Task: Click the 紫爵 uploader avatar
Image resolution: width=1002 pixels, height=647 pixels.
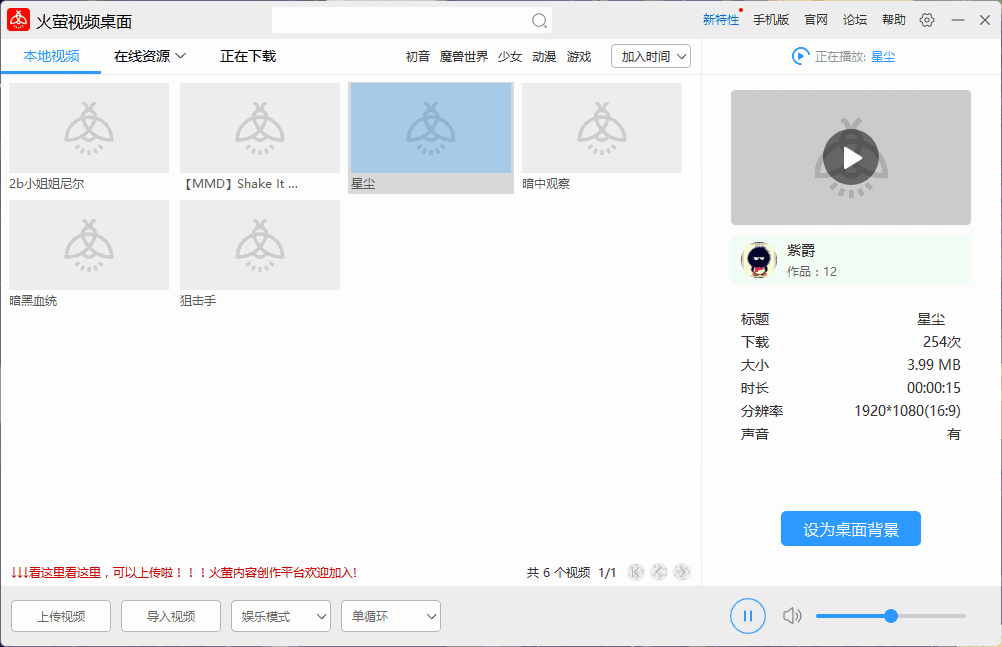Action: [x=758, y=259]
